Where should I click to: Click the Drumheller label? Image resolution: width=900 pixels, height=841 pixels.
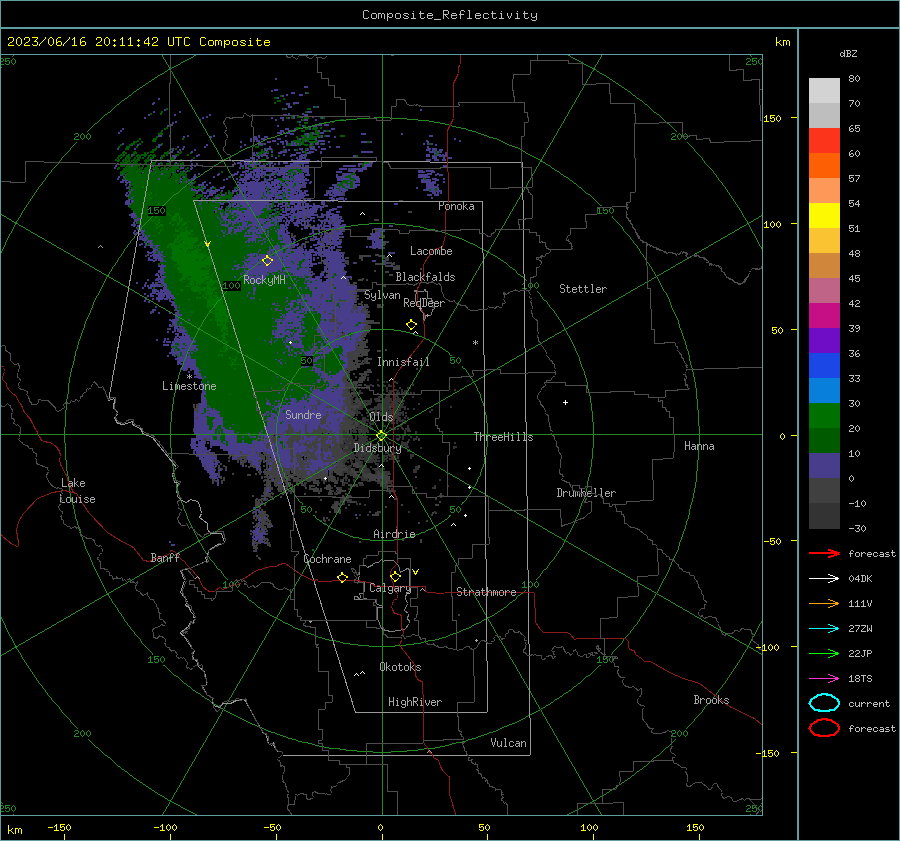pos(586,493)
